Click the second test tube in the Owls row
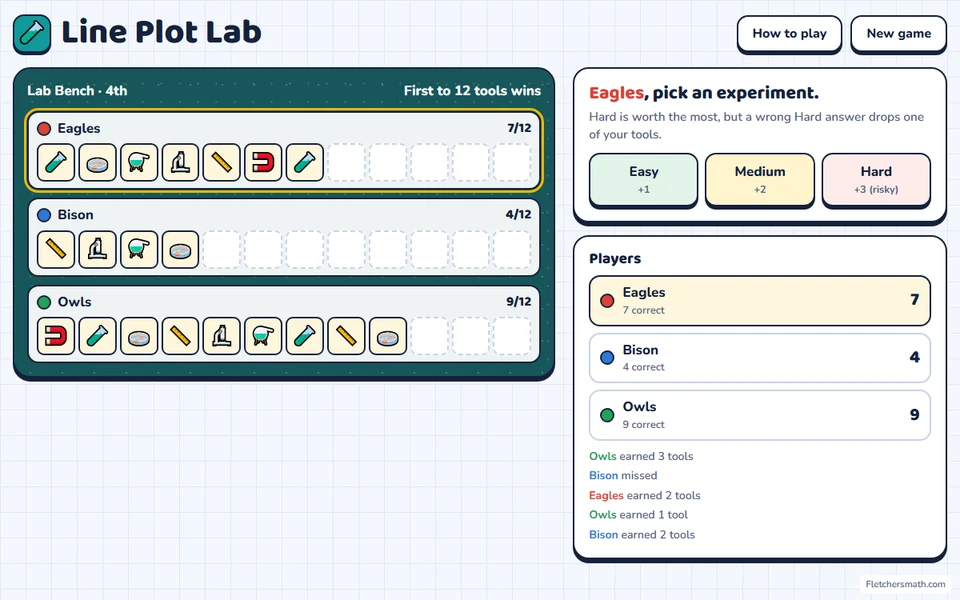 [x=304, y=336]
